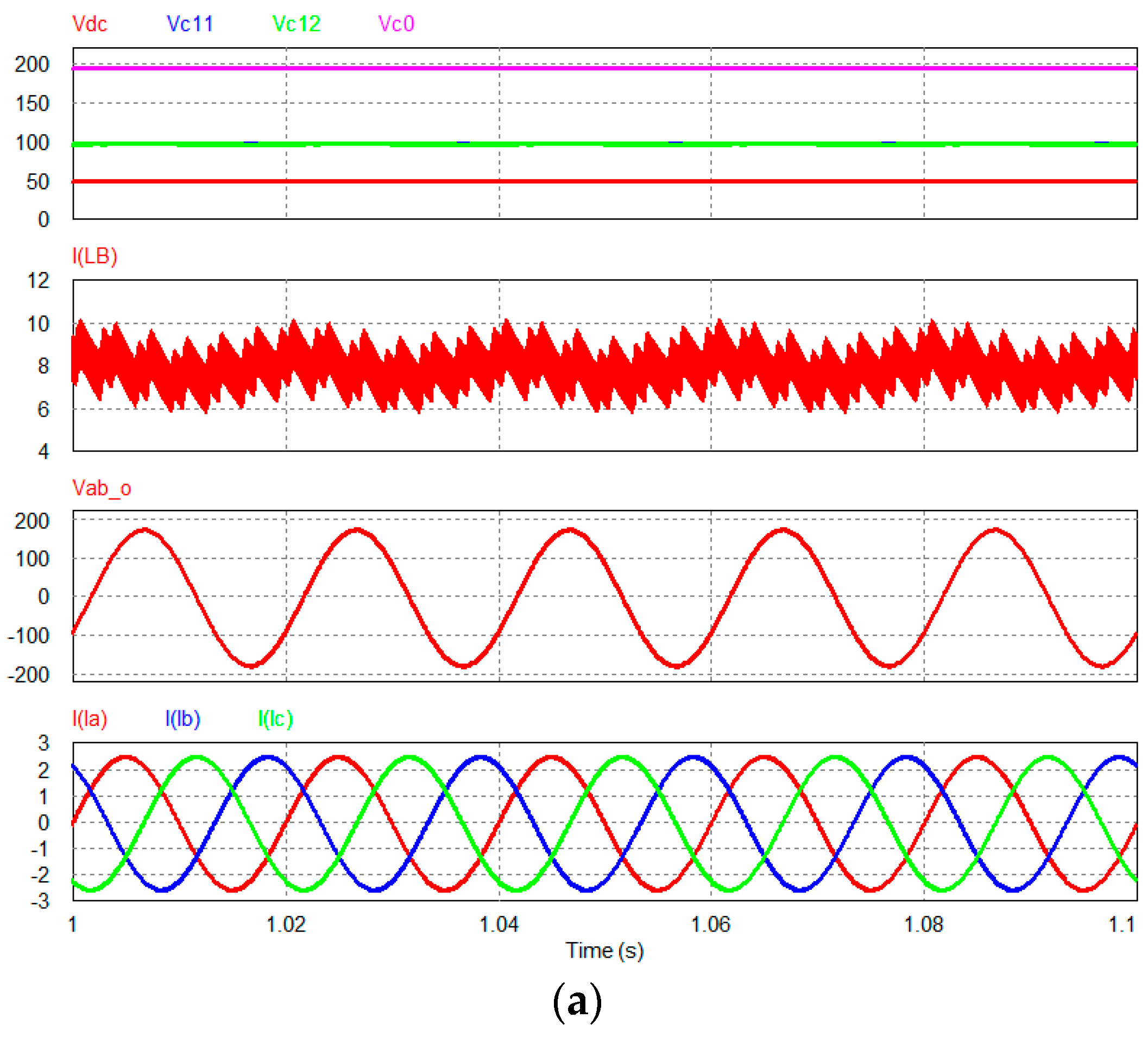Click the 12 tick on the I(LB) axis

tap(39, 280)
